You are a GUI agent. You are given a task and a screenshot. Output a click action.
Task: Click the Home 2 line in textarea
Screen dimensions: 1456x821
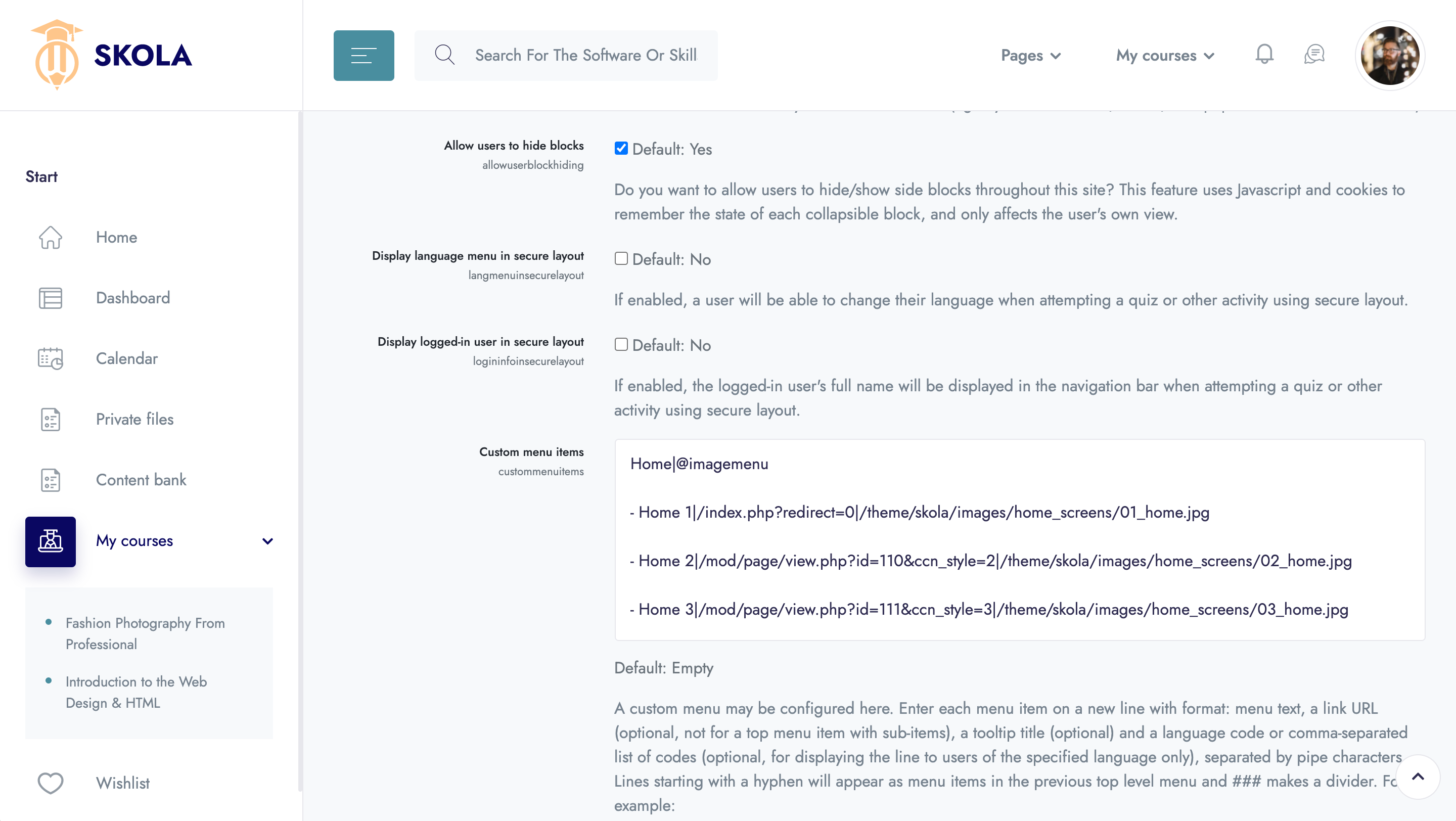[990, 561]
